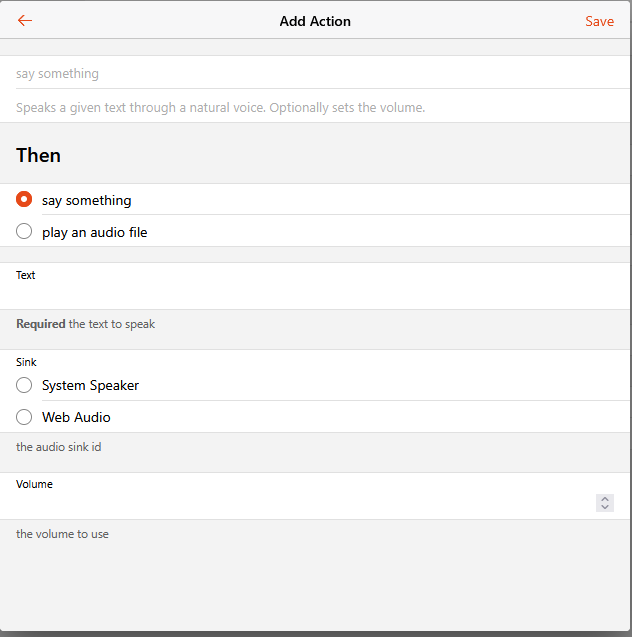
Task: Click the 'Volume' field label
Action: pos(35,484)
